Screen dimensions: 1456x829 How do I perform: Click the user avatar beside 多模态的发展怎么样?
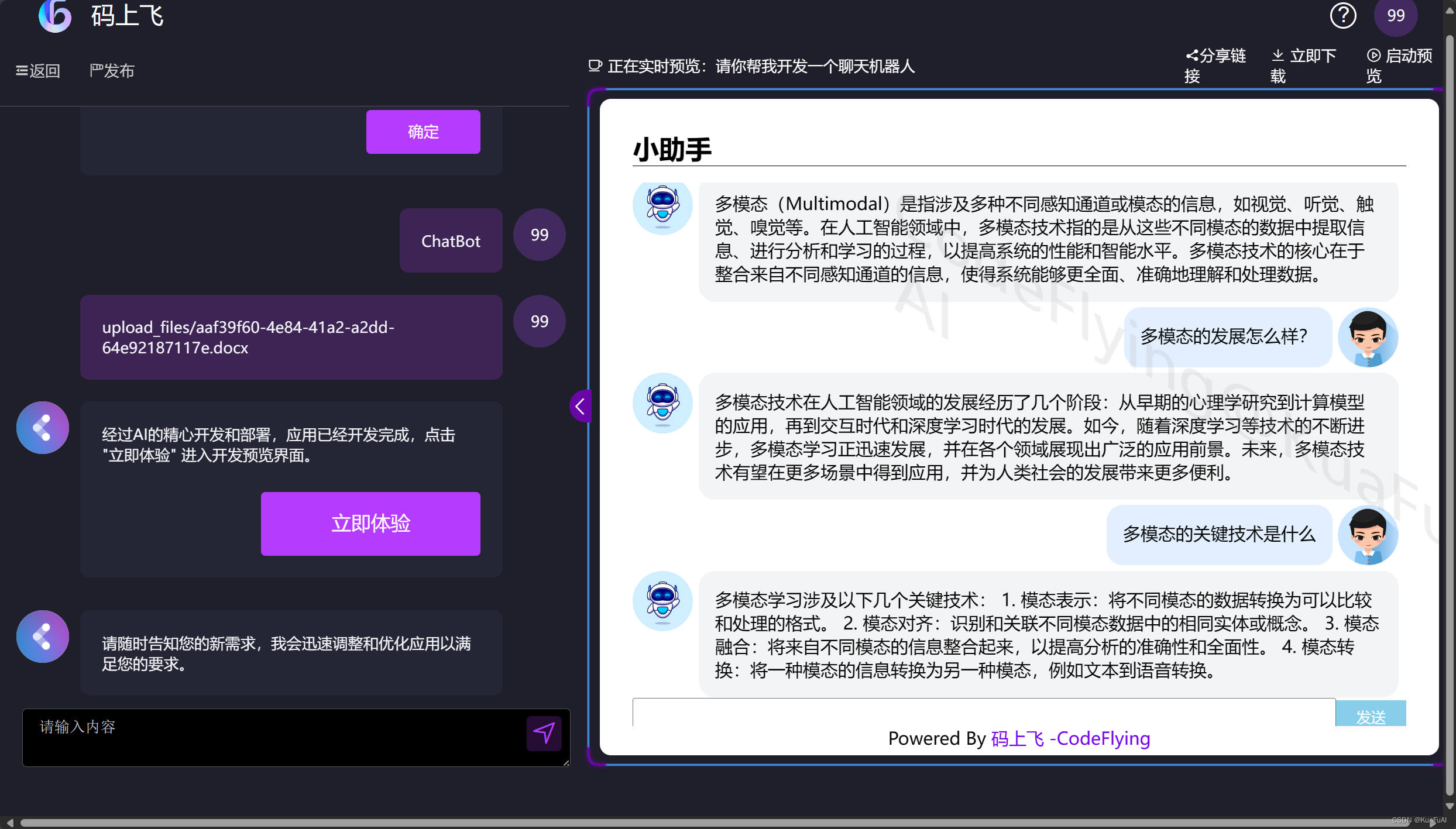[1368, 338]
